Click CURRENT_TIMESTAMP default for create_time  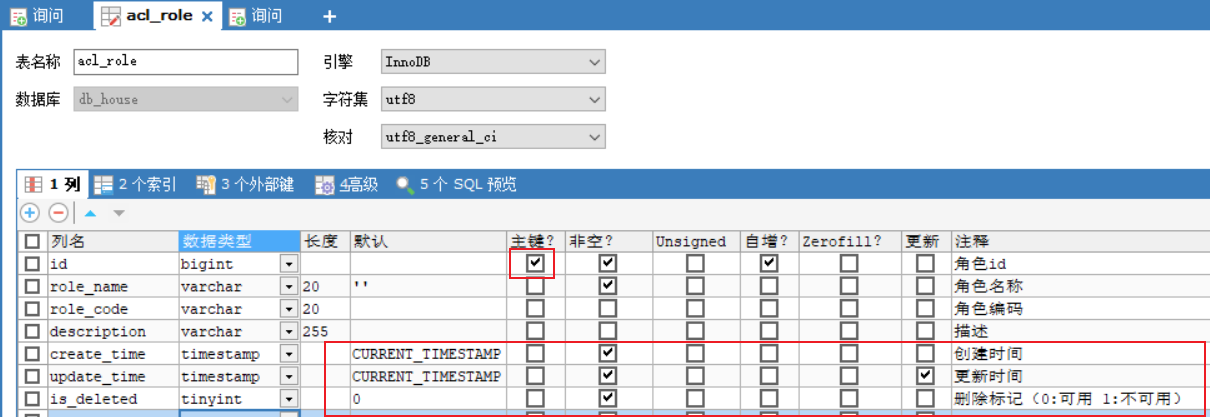[x=429, y=354]
